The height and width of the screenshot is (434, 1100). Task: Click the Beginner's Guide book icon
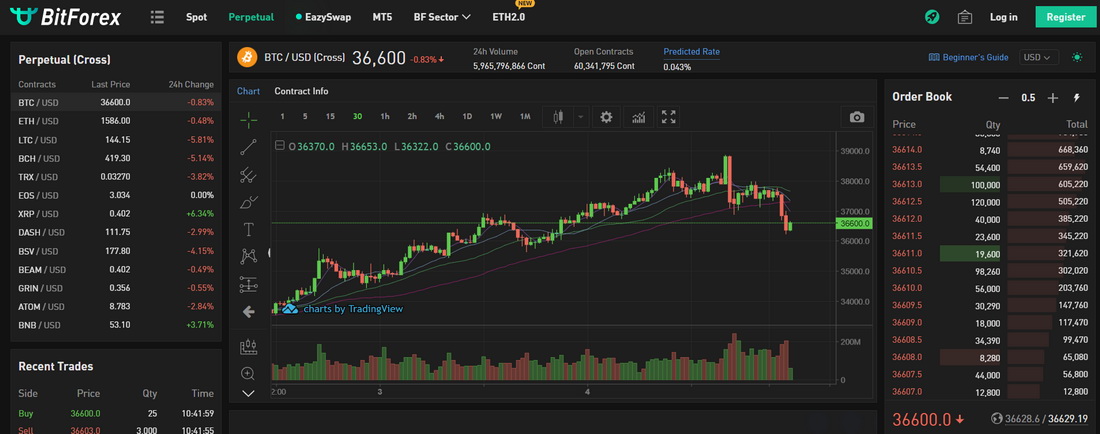click(x=934, y=57)
